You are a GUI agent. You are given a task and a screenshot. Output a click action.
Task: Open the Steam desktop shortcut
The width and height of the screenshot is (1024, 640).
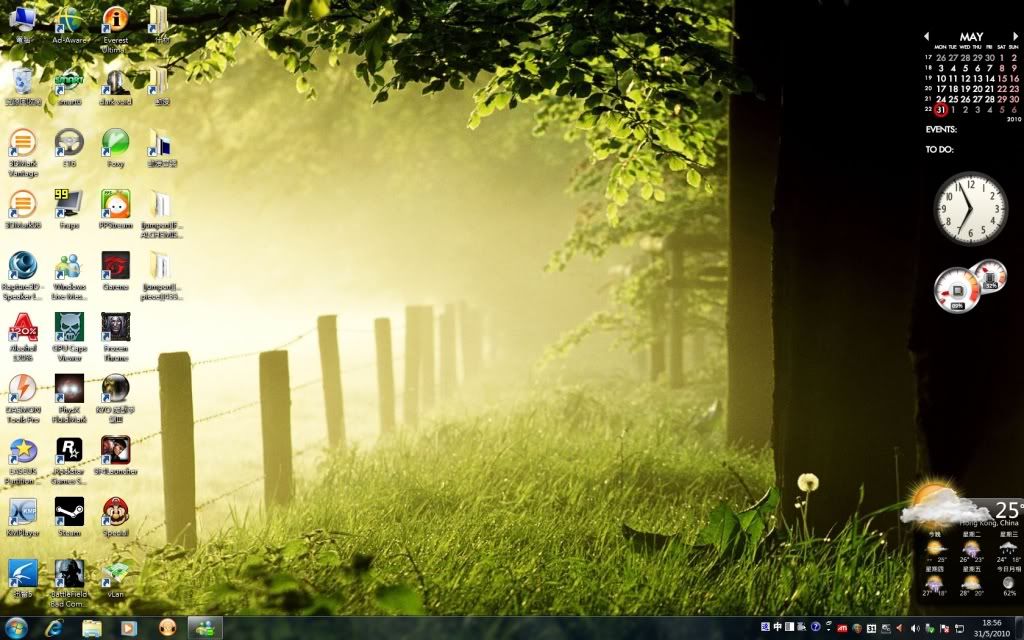pos(69,512)
